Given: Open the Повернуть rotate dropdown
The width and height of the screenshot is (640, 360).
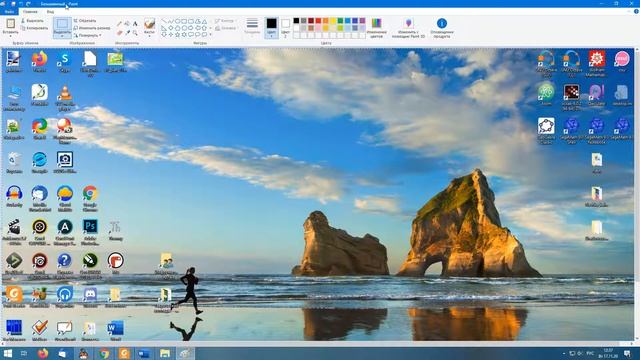Looking at the screenshot, I should click(x=88, y=36).
